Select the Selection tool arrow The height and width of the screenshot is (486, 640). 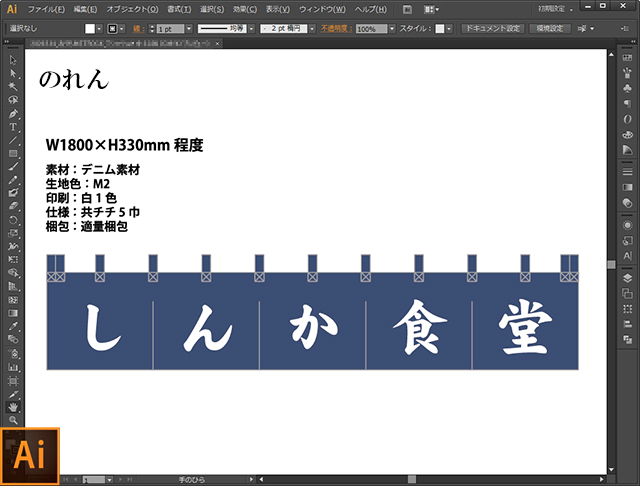coord(13,61)
